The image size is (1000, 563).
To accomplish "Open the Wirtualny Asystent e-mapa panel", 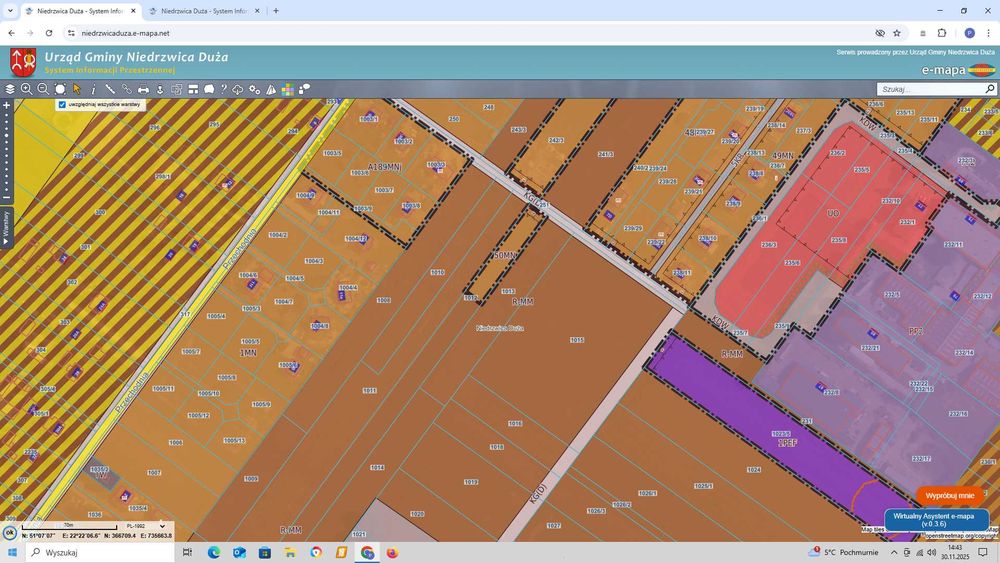I will coord(937,520).
